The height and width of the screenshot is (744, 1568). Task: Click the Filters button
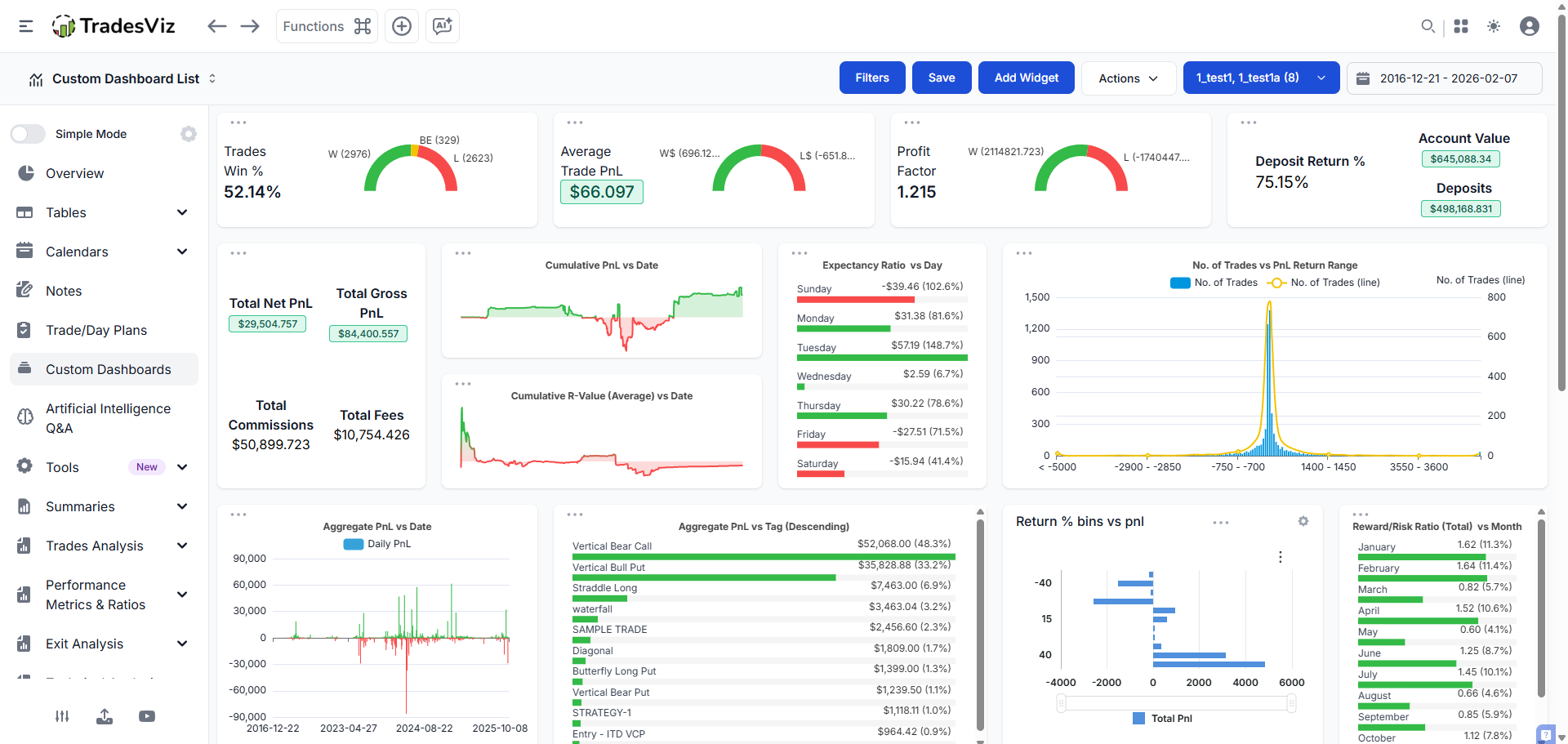[x=871, y=78]
